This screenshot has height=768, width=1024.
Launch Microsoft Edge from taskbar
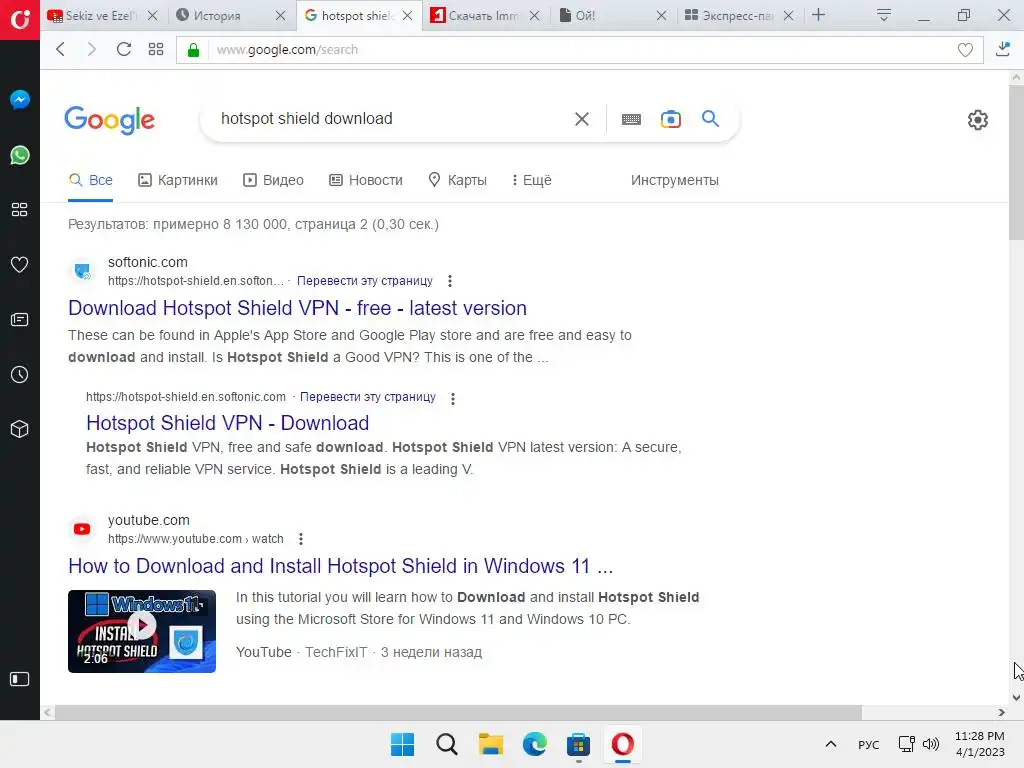pos(535,744)
